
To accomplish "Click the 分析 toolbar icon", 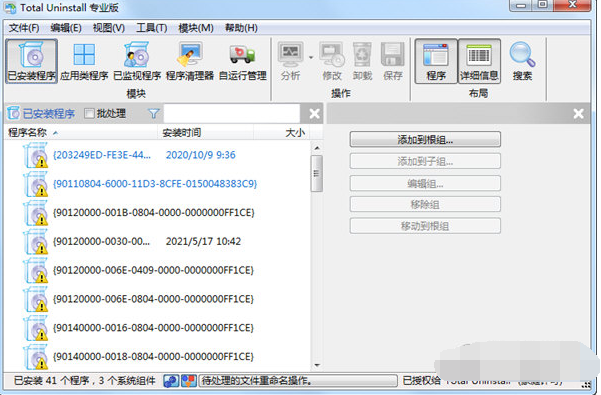I will tap(290, 61).
